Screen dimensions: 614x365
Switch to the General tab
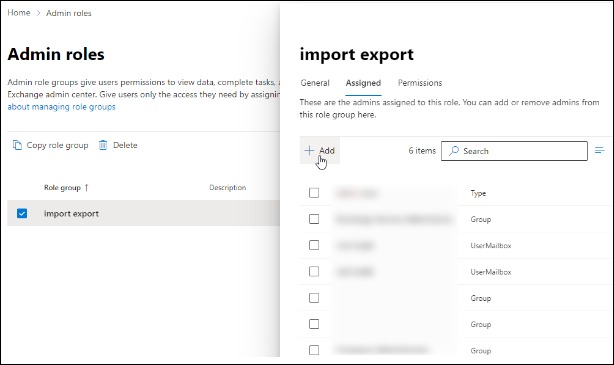[x=315, y=83]
